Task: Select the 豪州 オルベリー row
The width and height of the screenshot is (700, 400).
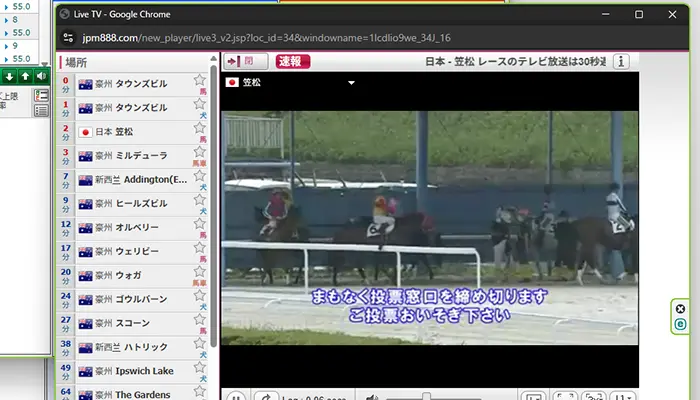Action: pyautogui.click(x=133, y=228)
